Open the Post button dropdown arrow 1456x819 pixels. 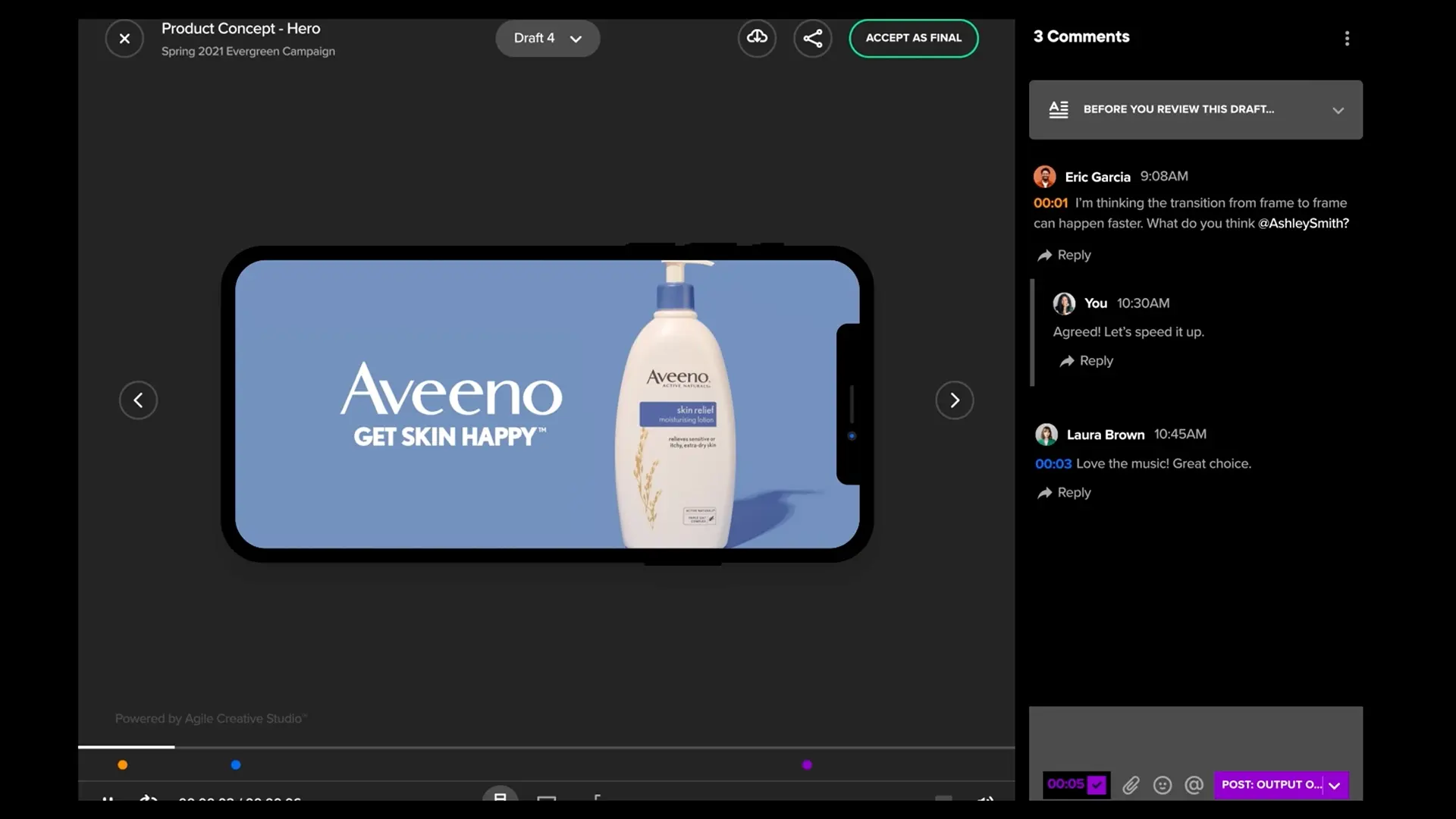click(1335, 785)
